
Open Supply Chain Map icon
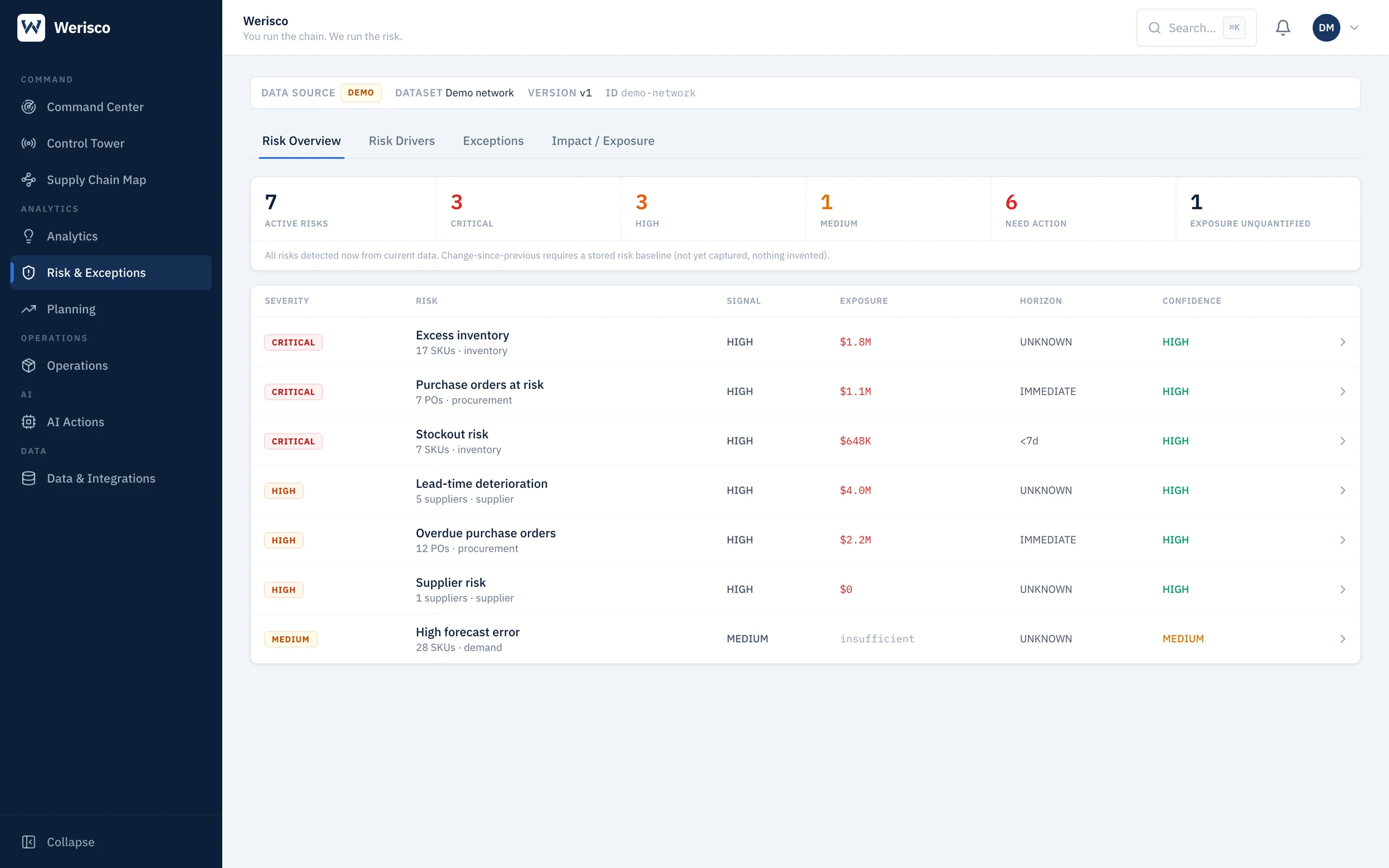click(x=28, y=180)
